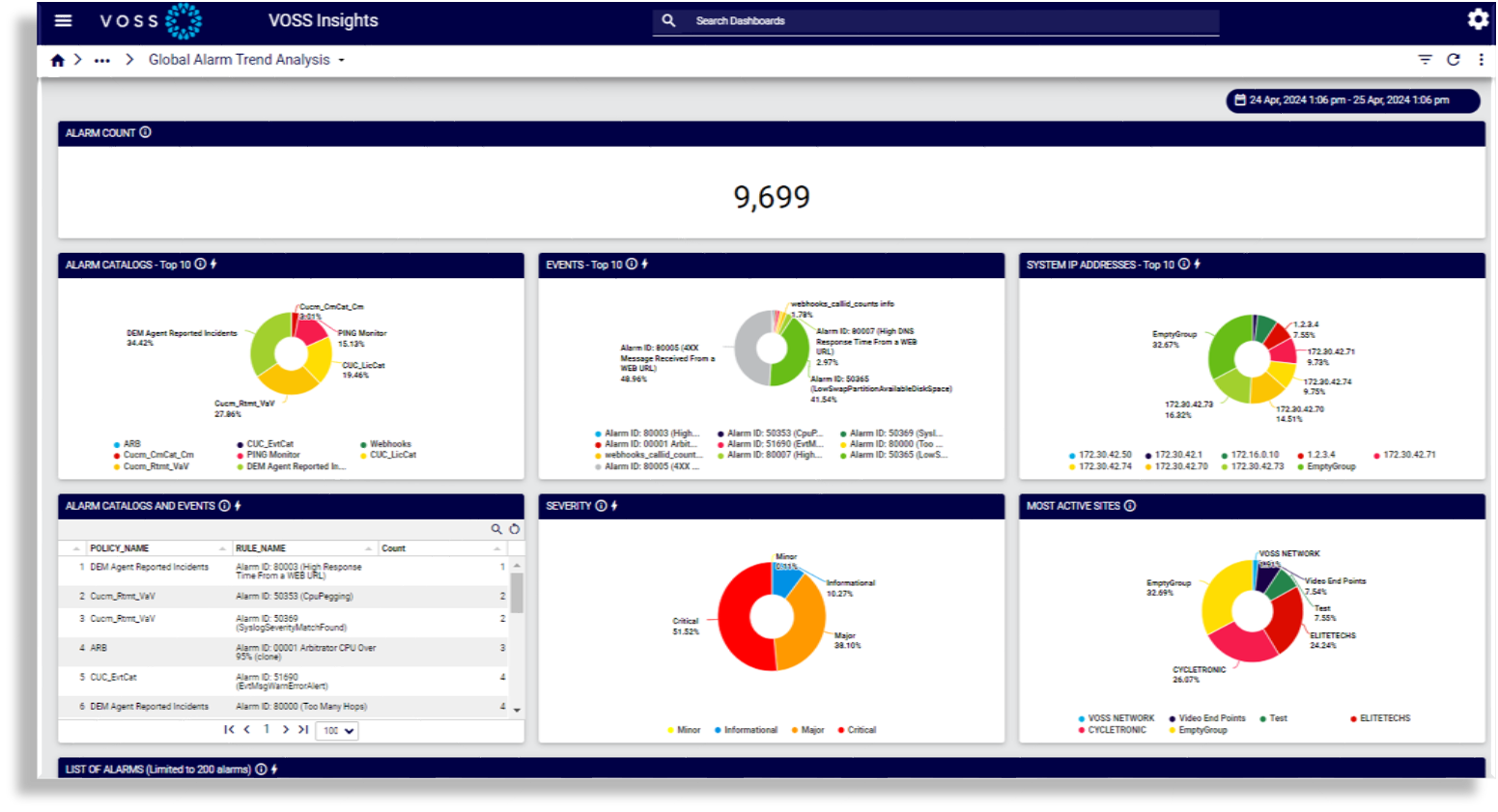The width and height of the screenshot is (1498, 812).
Task: Sort table by the POLICY_NAME column
Action: coord(120,548)
